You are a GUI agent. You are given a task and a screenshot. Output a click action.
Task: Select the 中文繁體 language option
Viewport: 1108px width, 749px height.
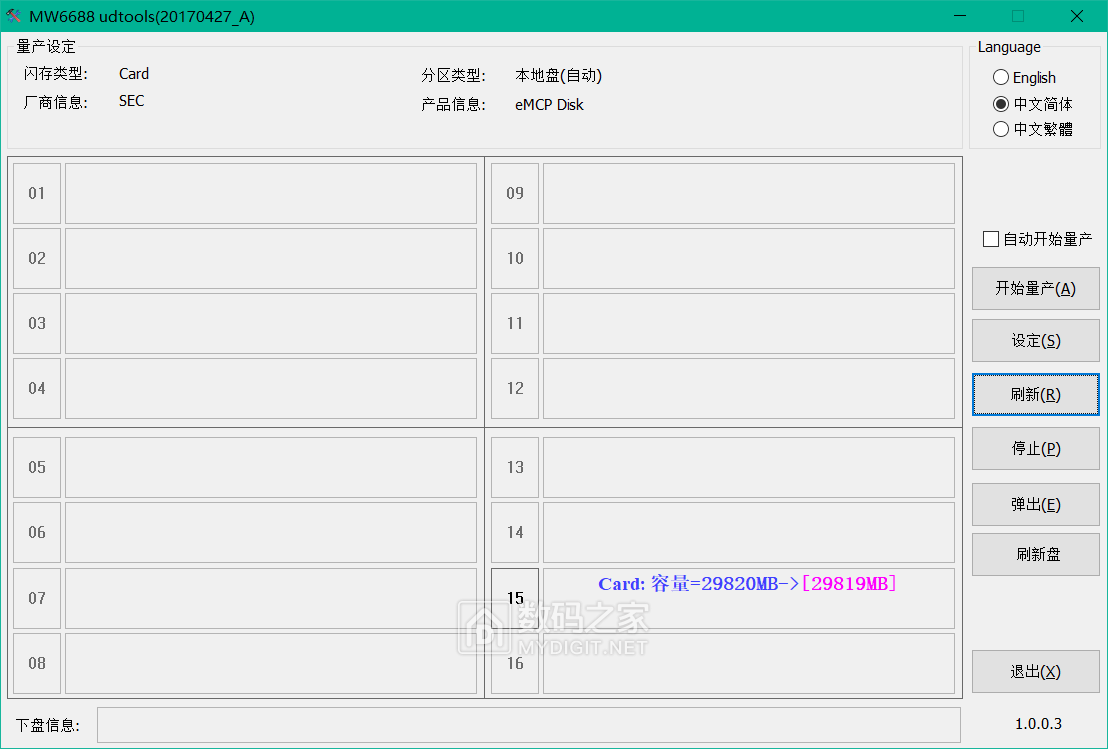tap(1001, 129)
